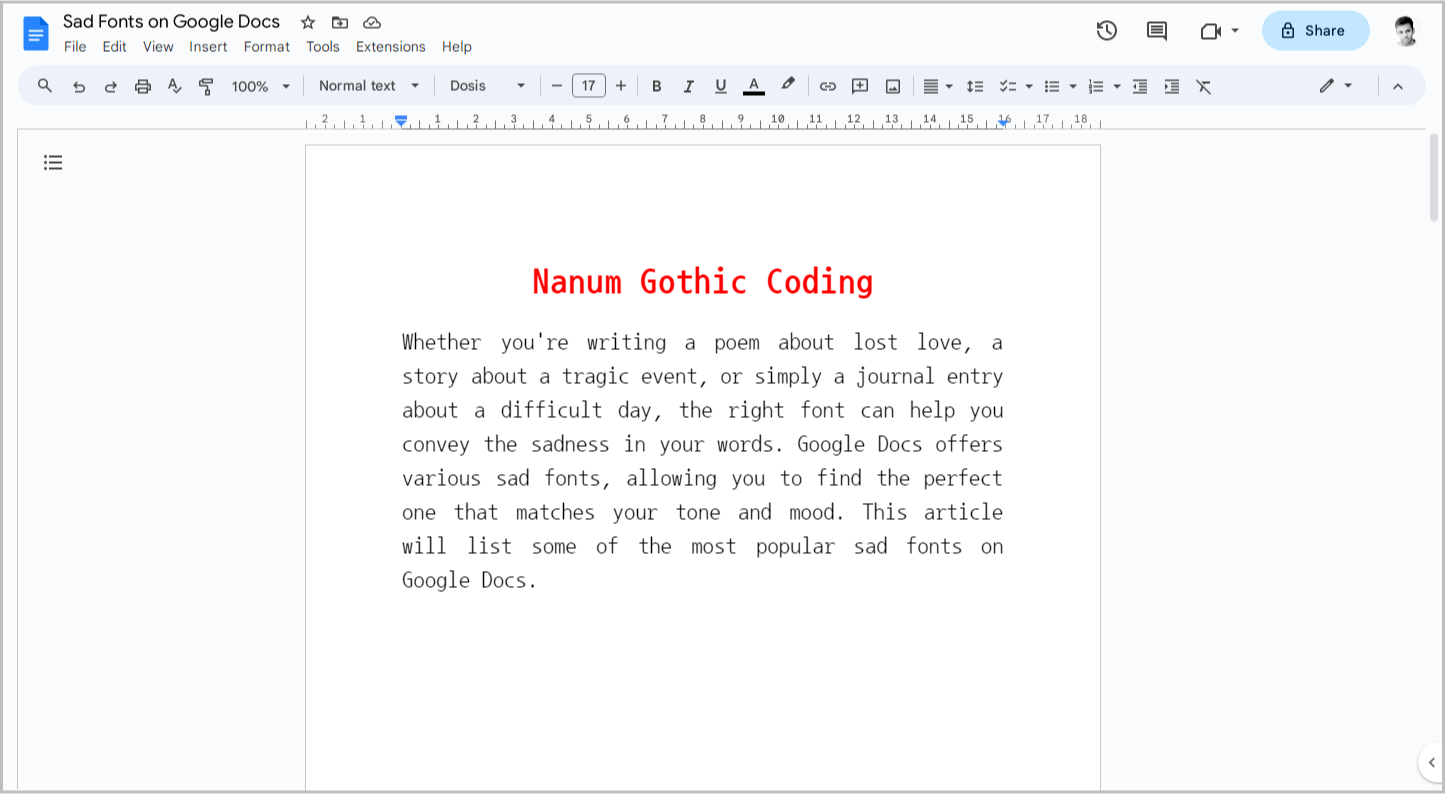Open the highlight color pen
Viewport: 1445px width, 794px height.
(x=788, y=86)
